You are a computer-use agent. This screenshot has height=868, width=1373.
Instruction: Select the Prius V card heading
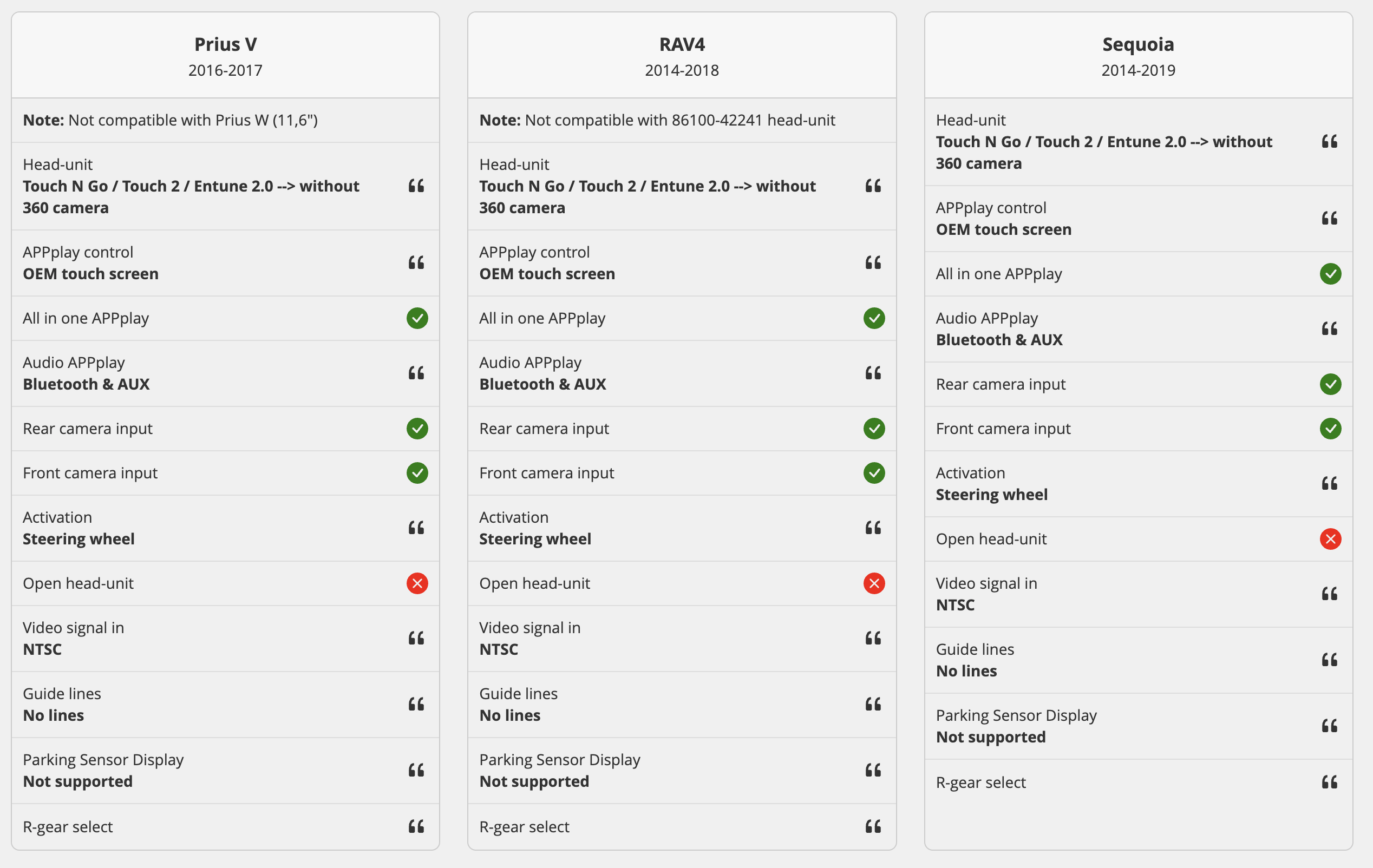(225, 44)
